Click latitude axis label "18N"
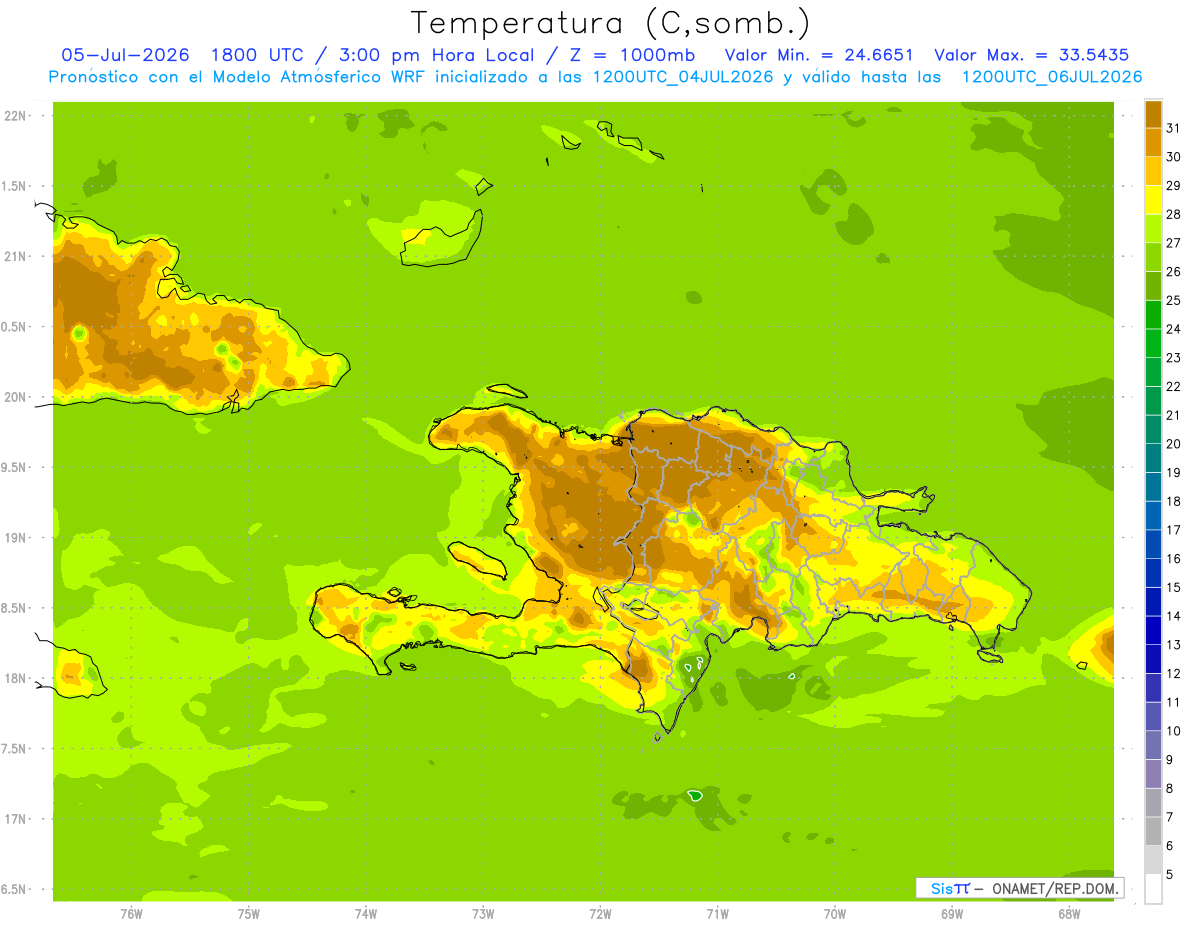Viewport: 1200px width, 927px height. coord(14,678)
